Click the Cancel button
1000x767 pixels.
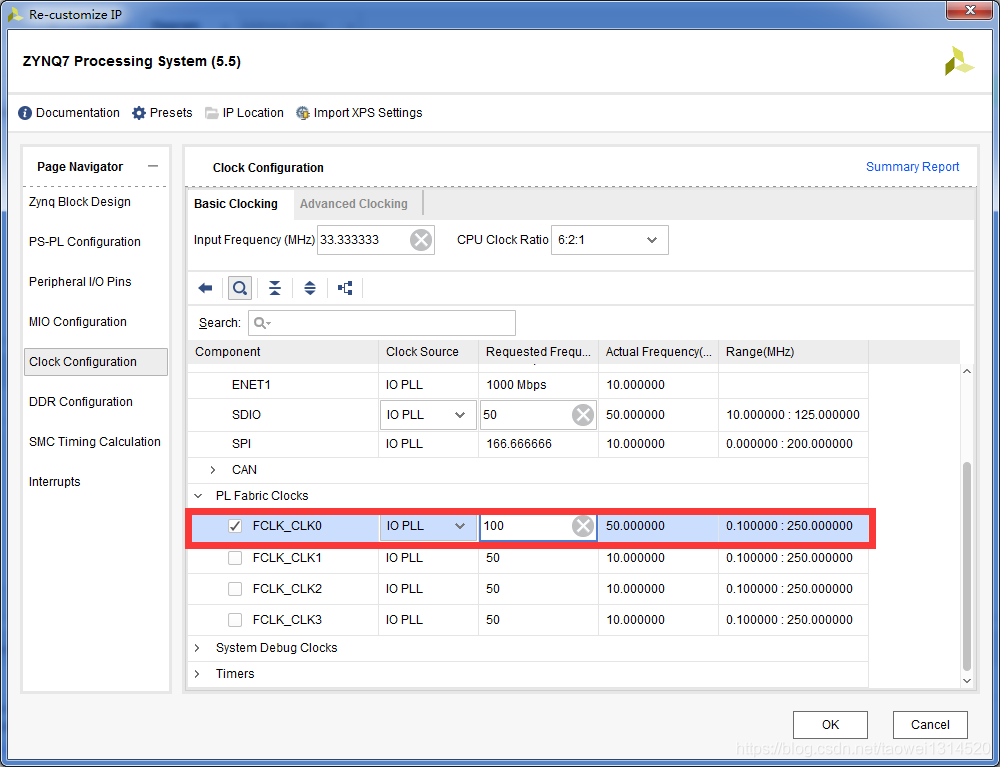930,725
